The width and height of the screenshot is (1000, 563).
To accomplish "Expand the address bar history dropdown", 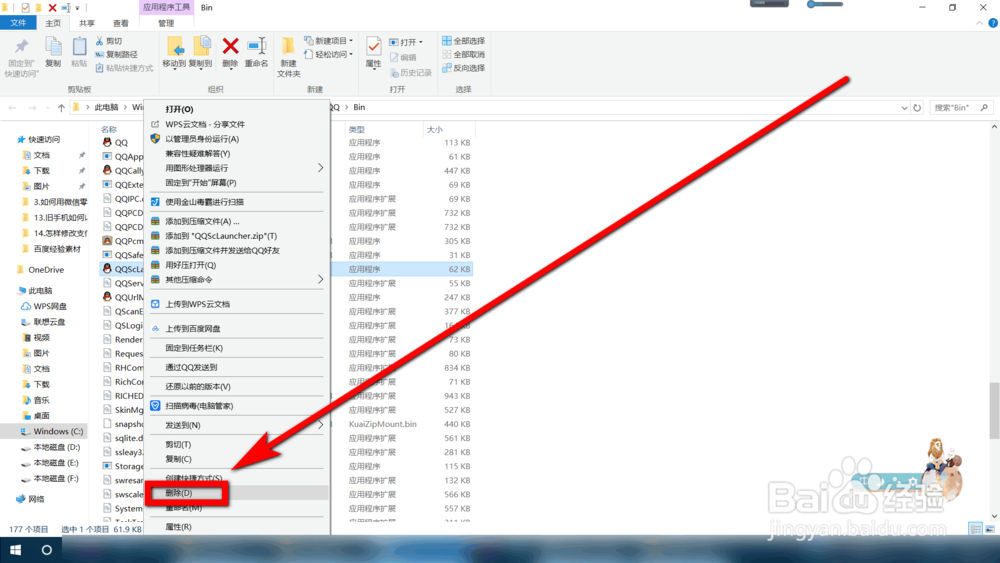I will (x=904, y=108).
